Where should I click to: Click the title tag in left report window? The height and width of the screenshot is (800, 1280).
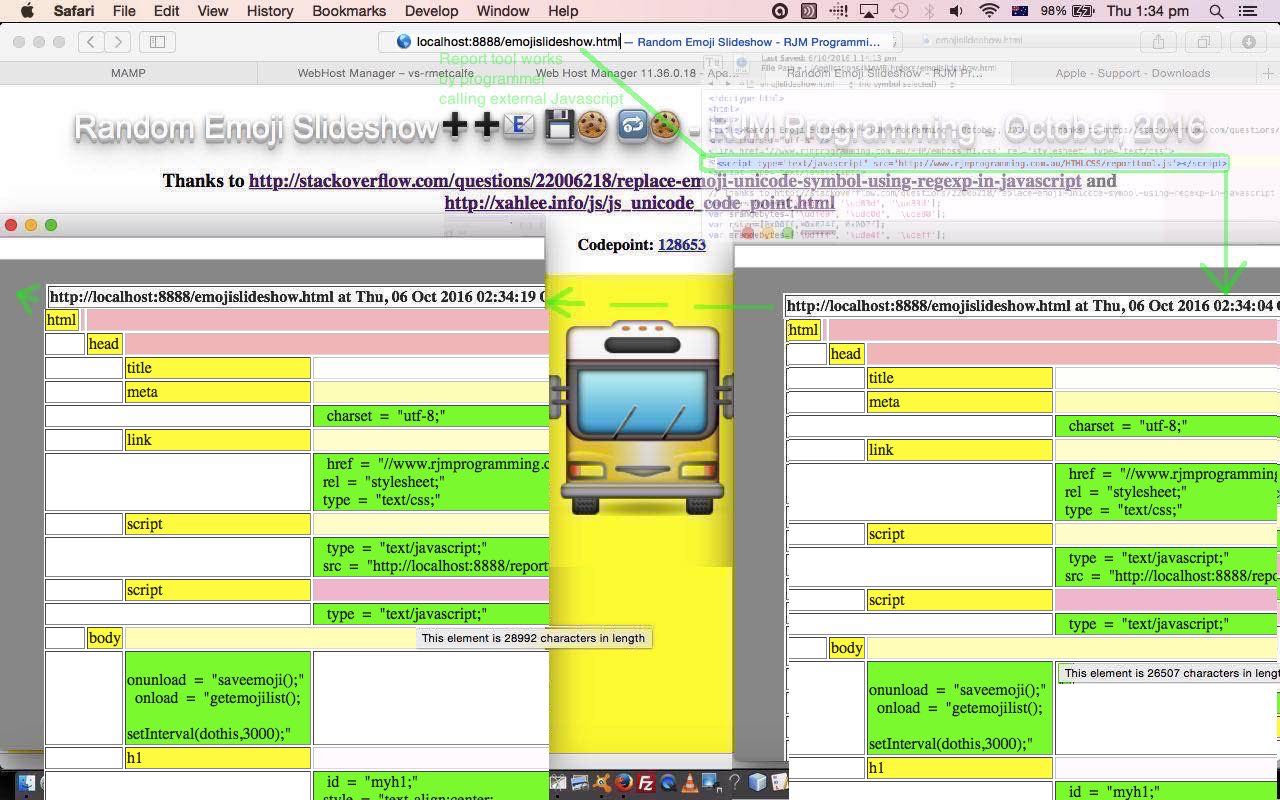[x=218, y=368]
